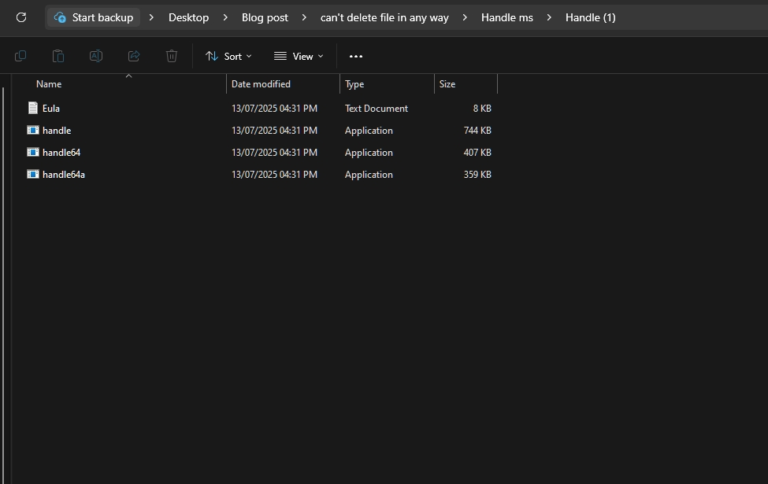Go to Handle ms breadcrumb
This screenshot has width=768, height=484.
point(507,18)
